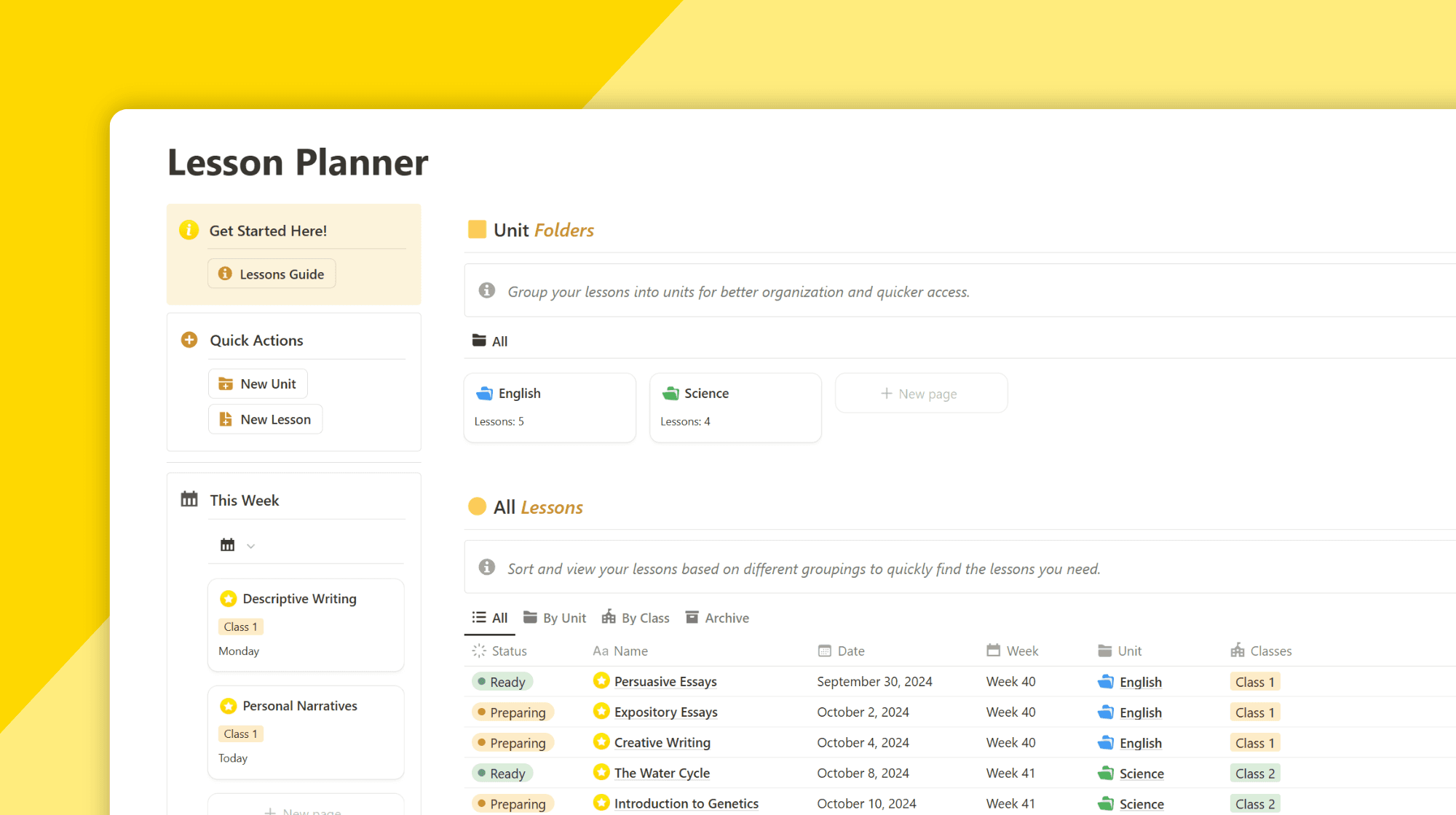Click the star icon beside Persuasive Essays
Screen dimensions: 1456x815
(601, 680)
